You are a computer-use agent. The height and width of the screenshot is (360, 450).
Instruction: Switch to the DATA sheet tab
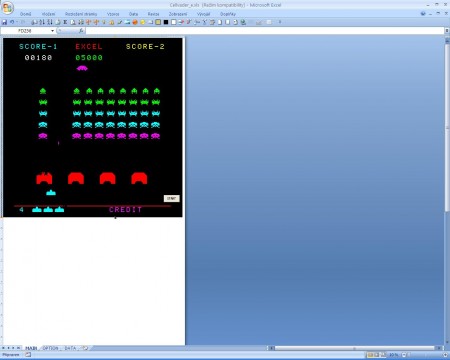(x=70, y=348)
